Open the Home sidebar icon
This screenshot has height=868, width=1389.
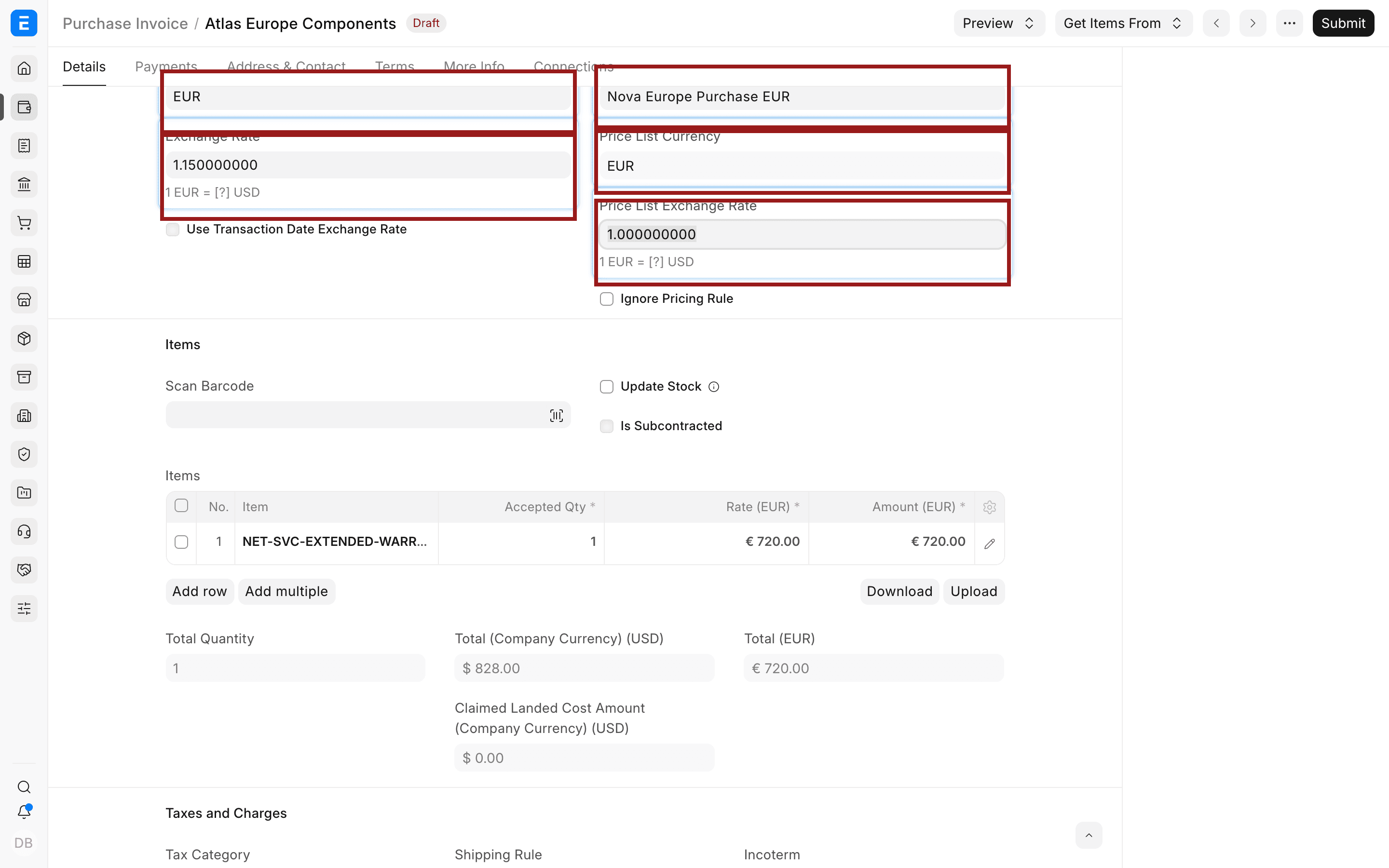click(24, 68)
